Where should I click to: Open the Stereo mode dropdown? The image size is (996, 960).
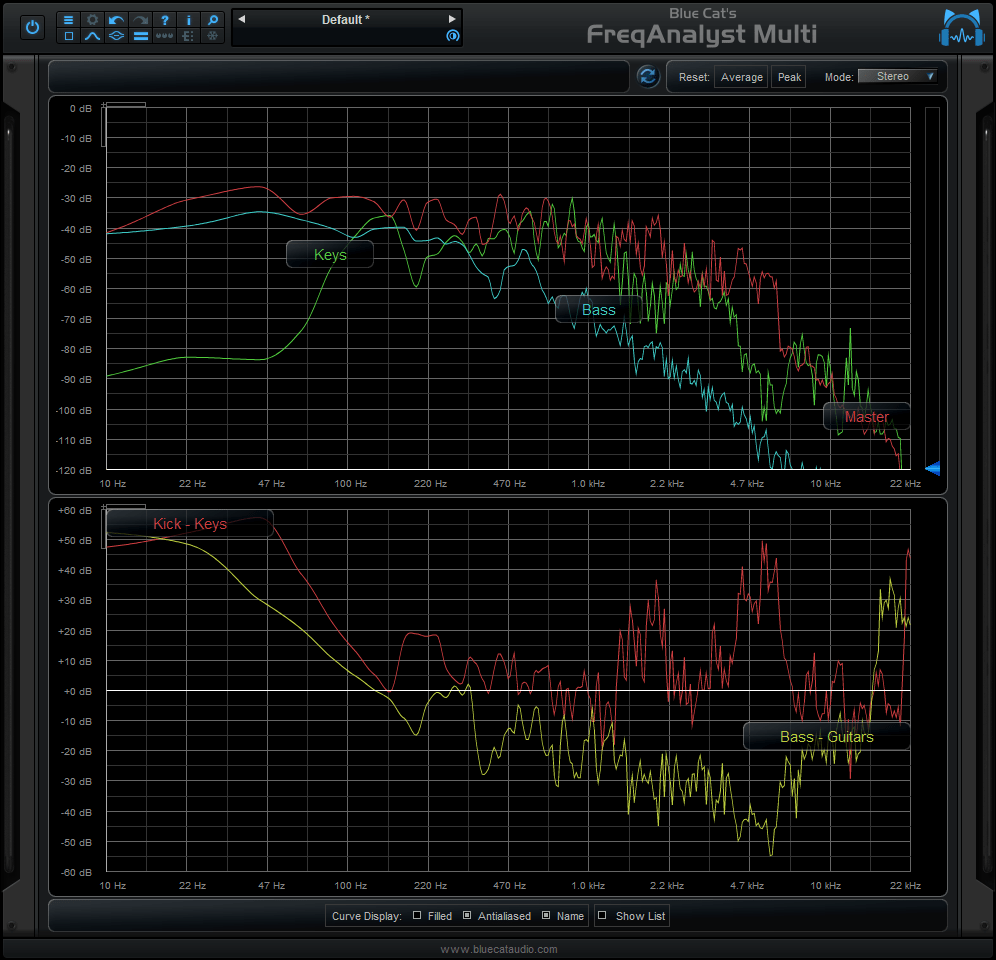click(x=899, y=76)
